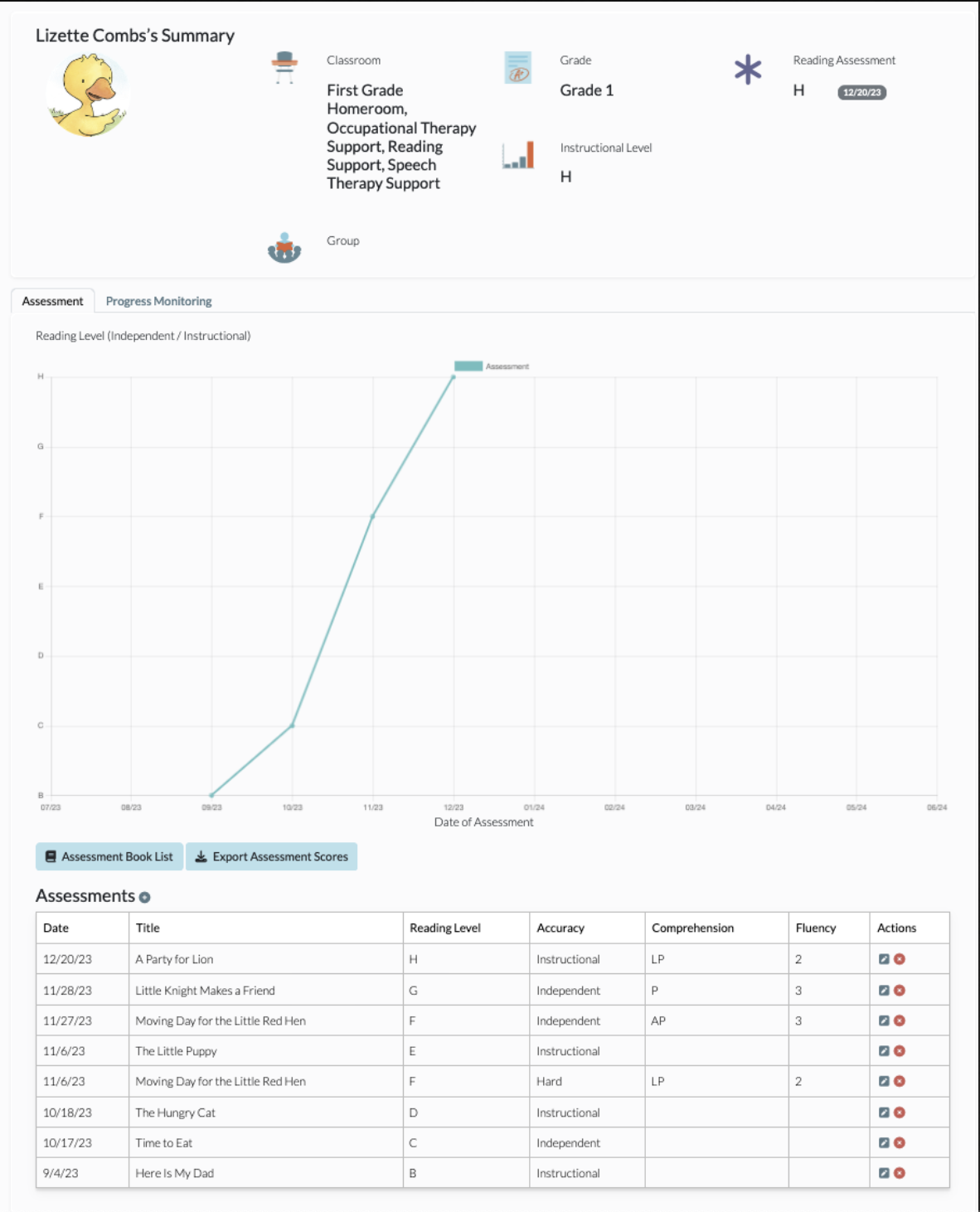The height and width of the screenshot is (1212, 980).
Task: Click the Accuracy column header
Action: [587, 928]
